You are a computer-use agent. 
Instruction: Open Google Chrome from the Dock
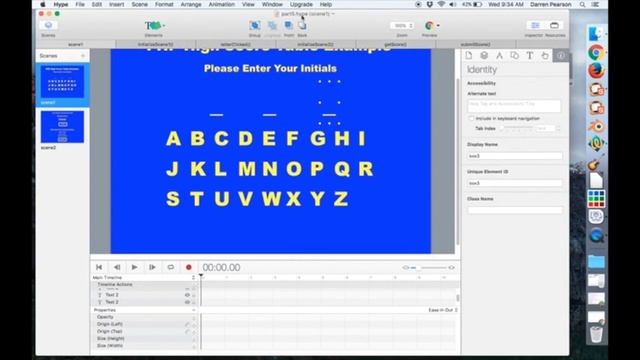[x=596, y=53]
